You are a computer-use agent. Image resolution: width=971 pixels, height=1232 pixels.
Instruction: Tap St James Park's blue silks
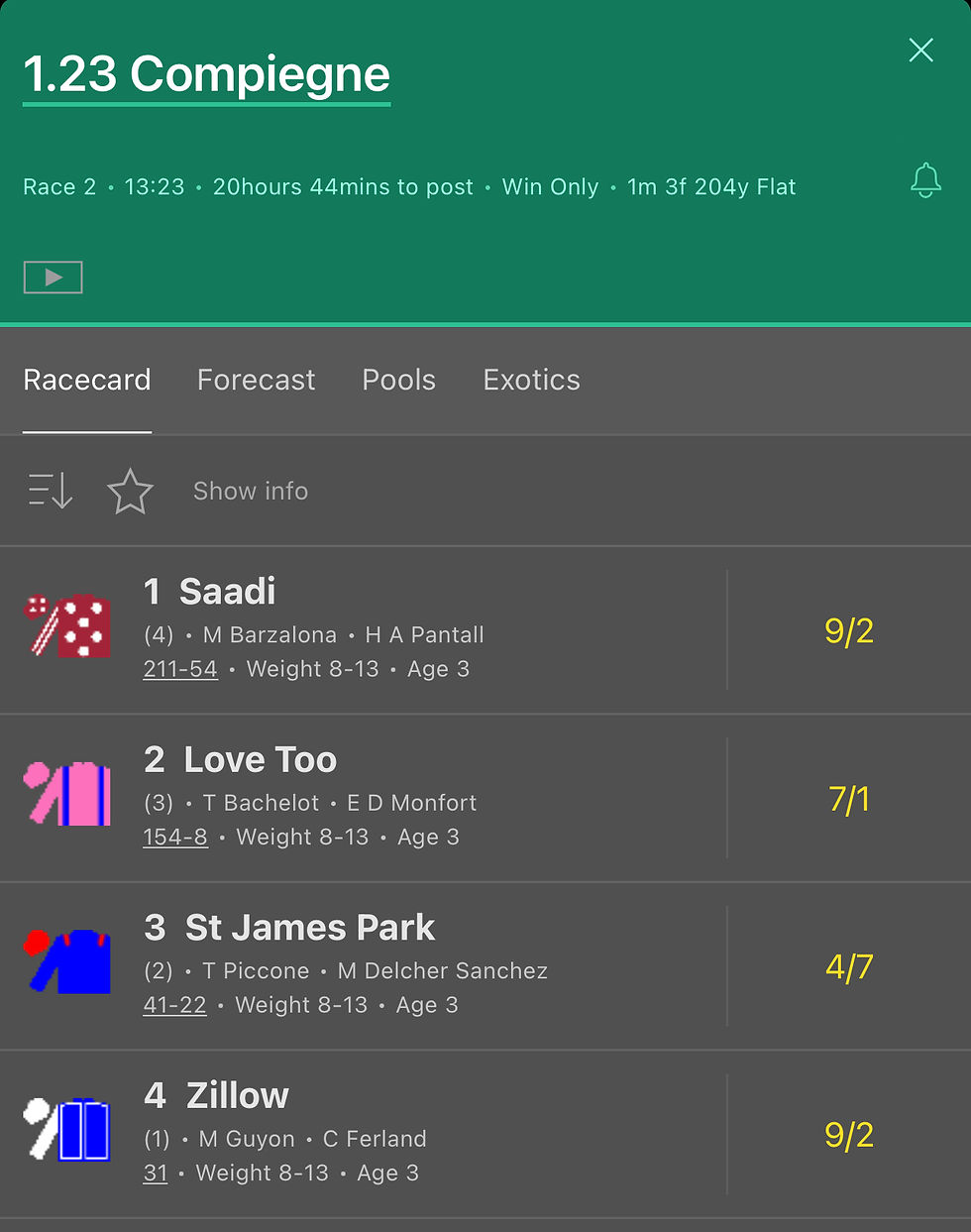pyautogui.click(x=67, y=961)
